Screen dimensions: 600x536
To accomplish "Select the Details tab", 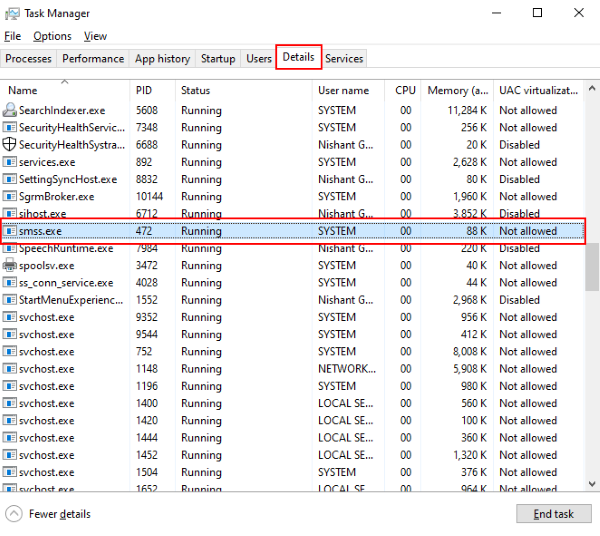I will pyautogui.click(x=298, y=57).
